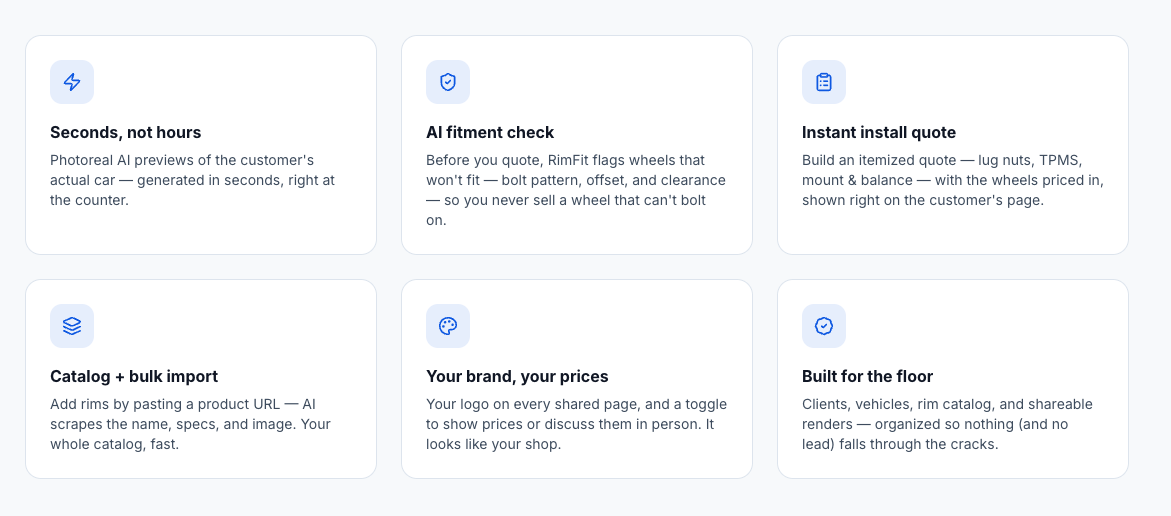Select the 'Instant install quote' heading
The height and width of the screenshot is (516, 1171).
(879, 133)
